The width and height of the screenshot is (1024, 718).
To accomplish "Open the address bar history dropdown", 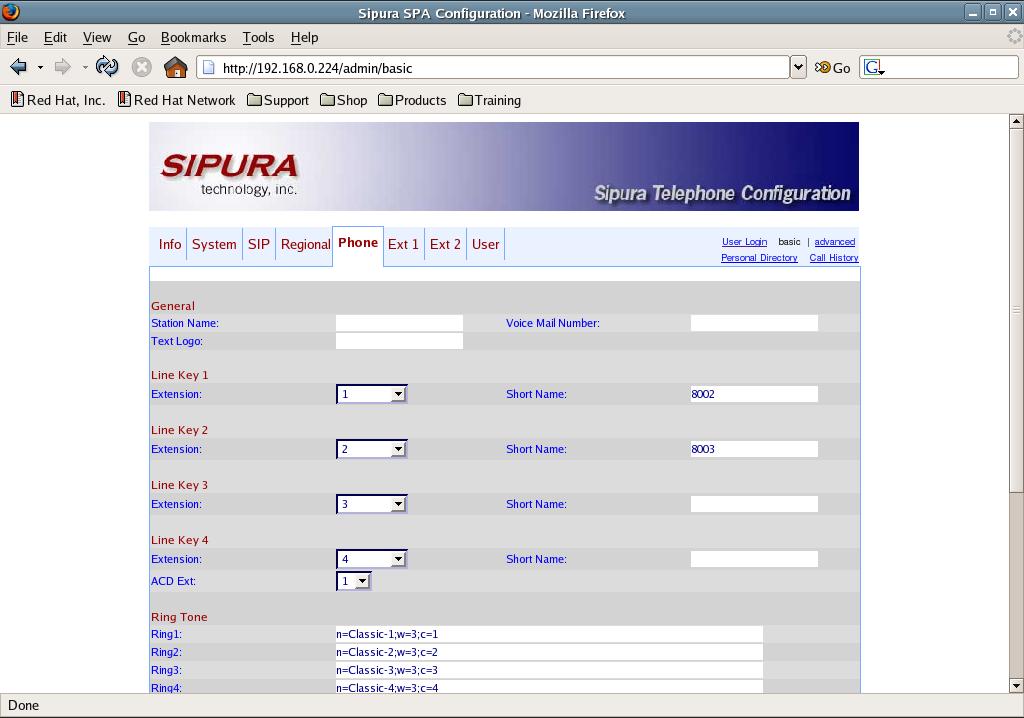I will point(798,67).
